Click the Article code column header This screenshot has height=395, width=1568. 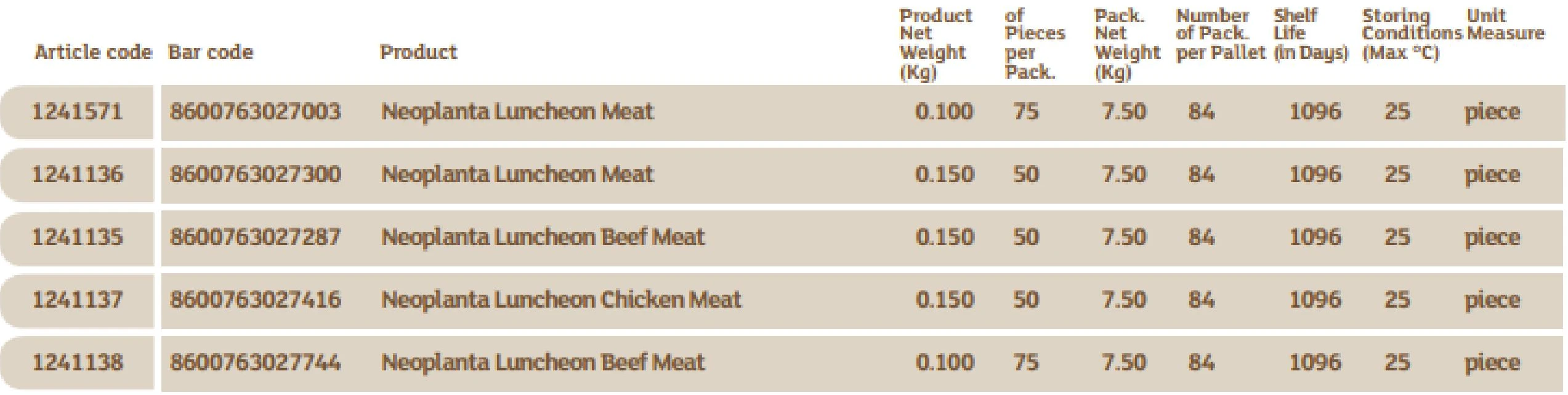click(93, 52)
